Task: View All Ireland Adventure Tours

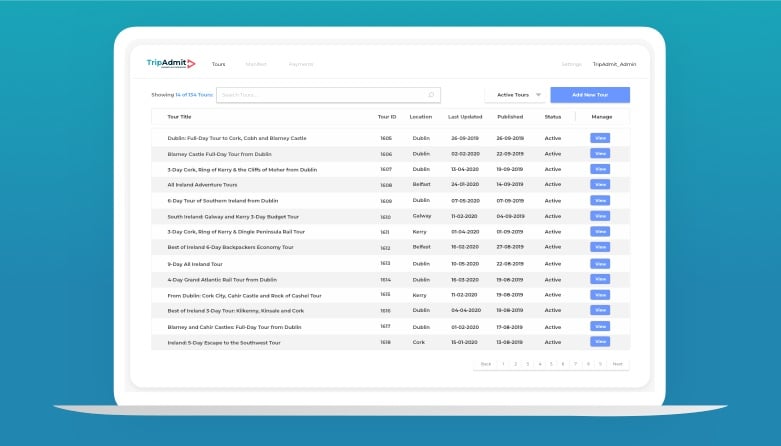Action: click(x=600, y=184)
